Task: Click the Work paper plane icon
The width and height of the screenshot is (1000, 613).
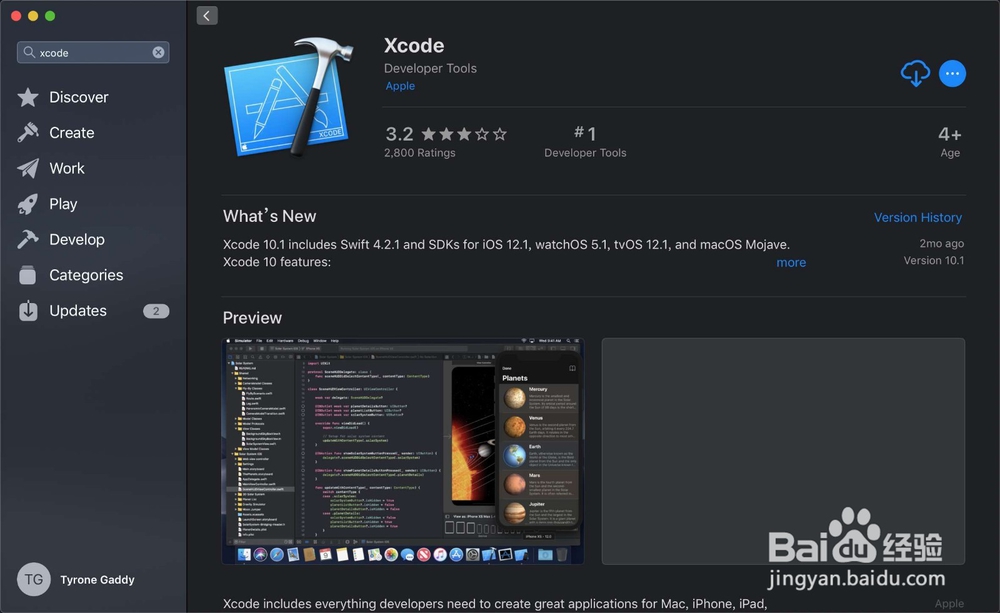Action: (28, 168)
